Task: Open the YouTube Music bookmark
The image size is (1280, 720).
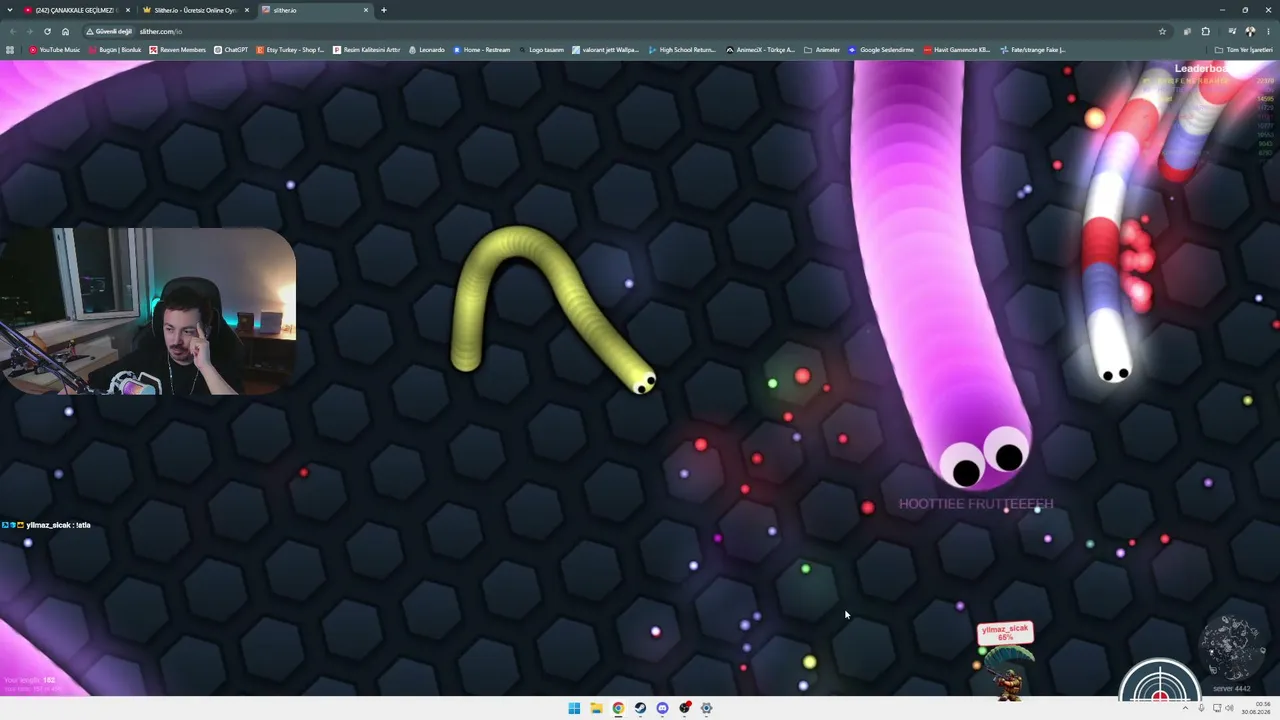Action: 55,49
